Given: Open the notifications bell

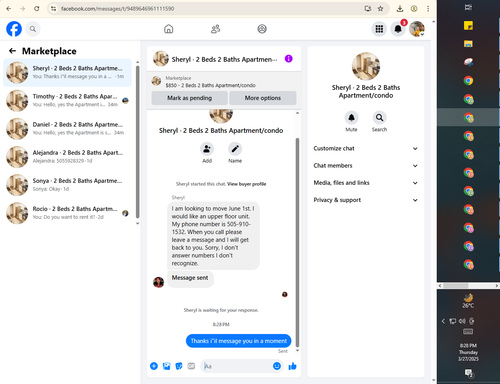Looking at the screenshot, I should 398,29.
